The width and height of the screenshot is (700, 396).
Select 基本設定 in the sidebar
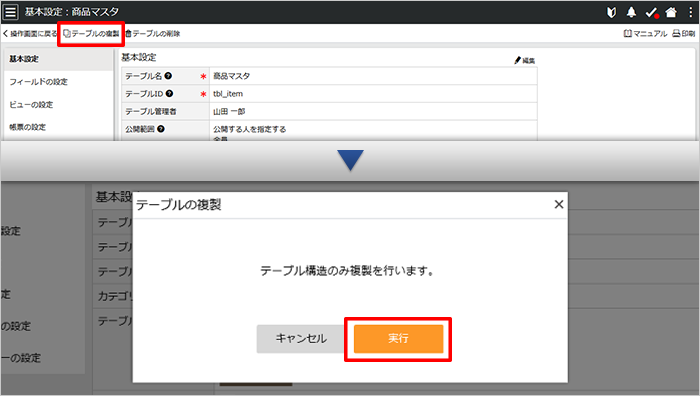point(58,59)
